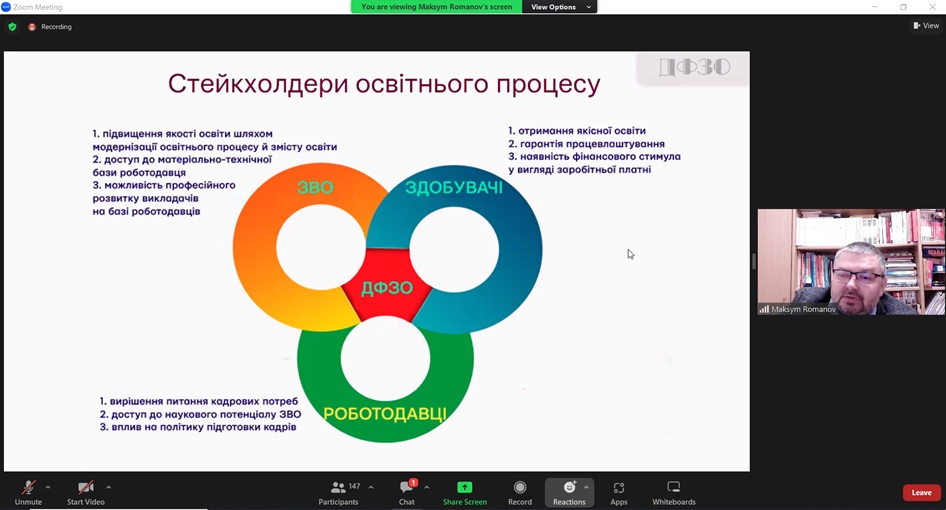Image resolution: width=946 pixels, height=510 pixels.
Task: Click text '3. вплив на політику підготовки кадрів'
Action: 198,427
